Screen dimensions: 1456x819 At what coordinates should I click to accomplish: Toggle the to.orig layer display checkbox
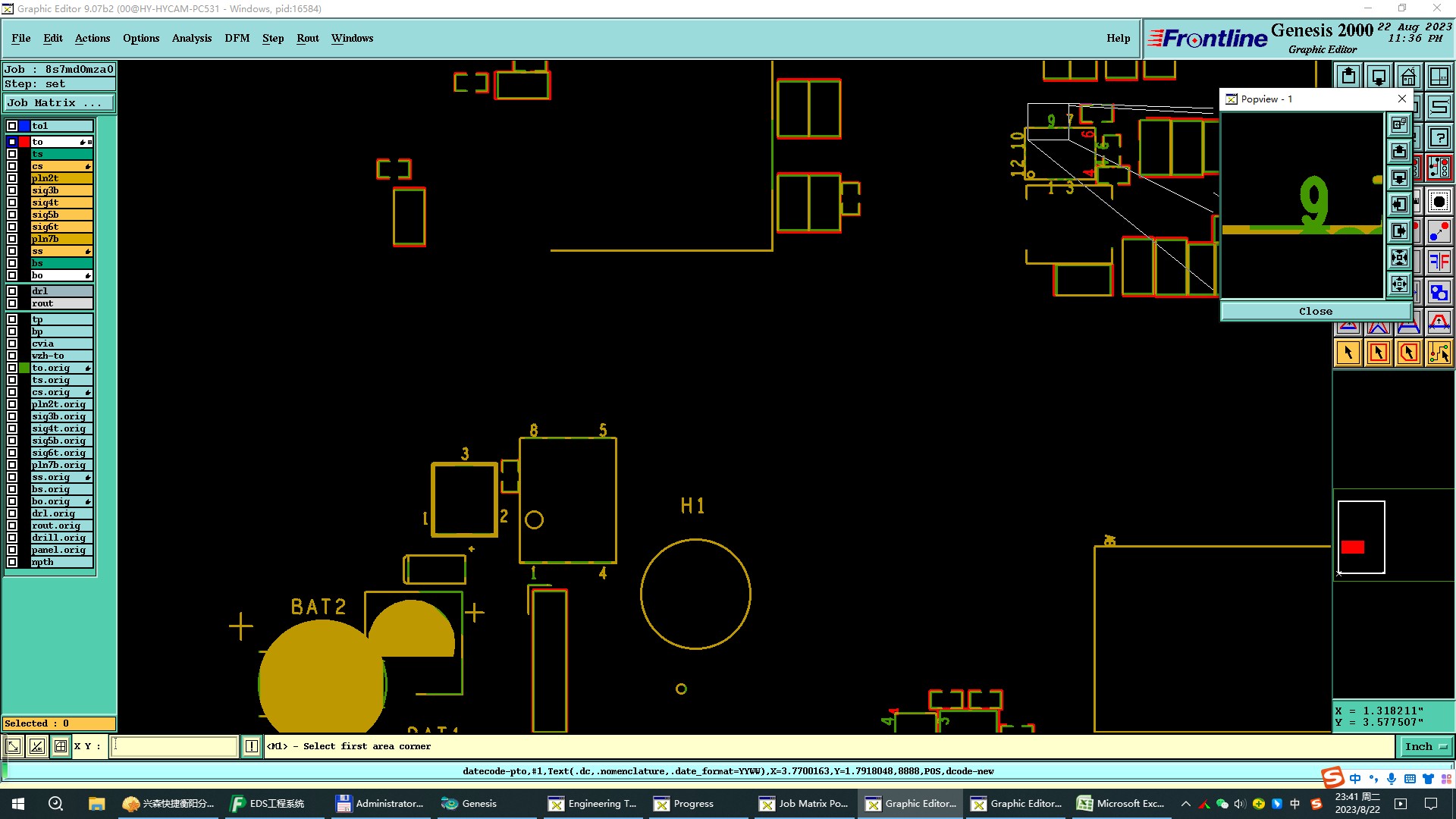pos(12,368)
